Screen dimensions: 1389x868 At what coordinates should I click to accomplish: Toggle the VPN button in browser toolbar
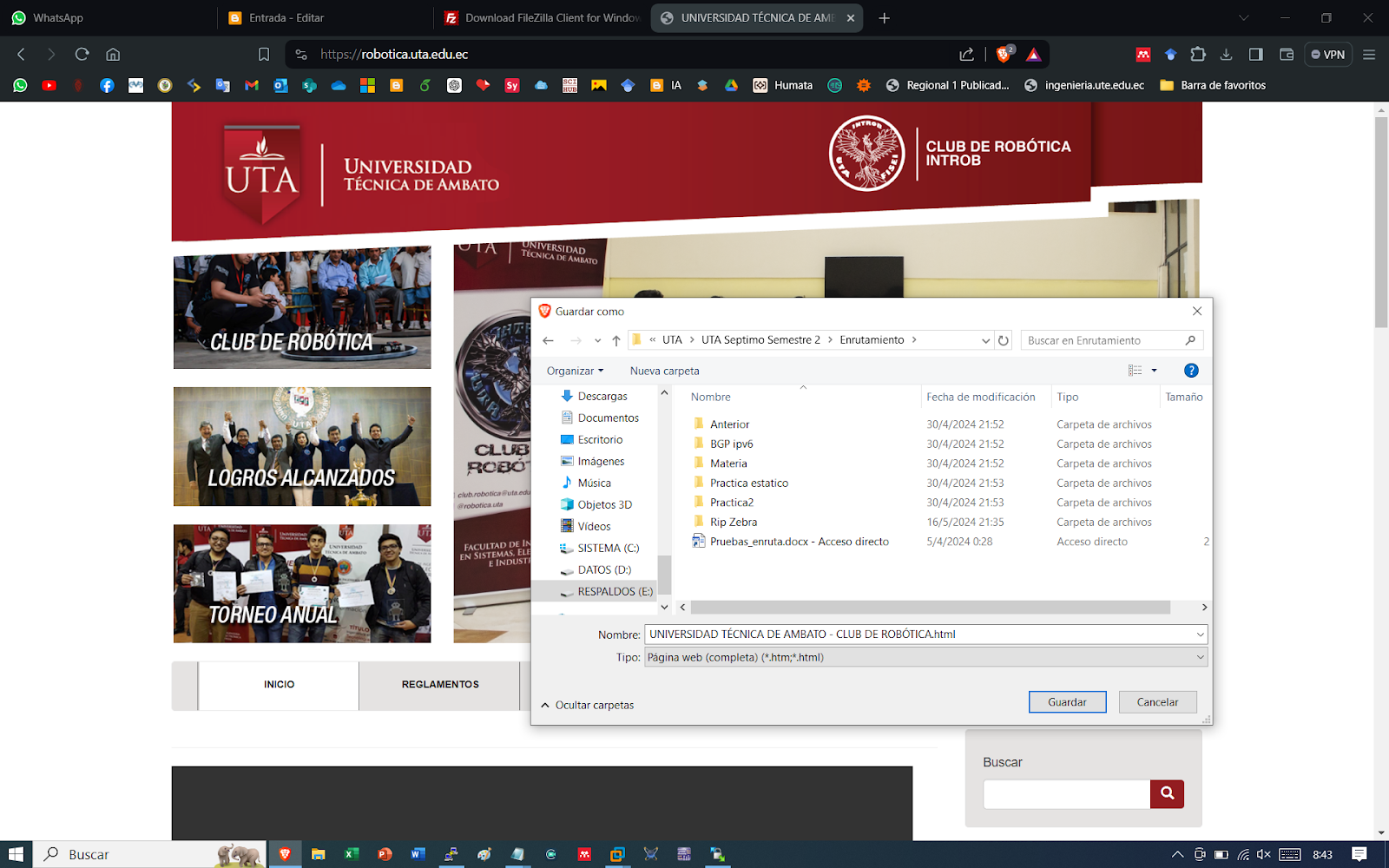click(x=1328, y=54)
